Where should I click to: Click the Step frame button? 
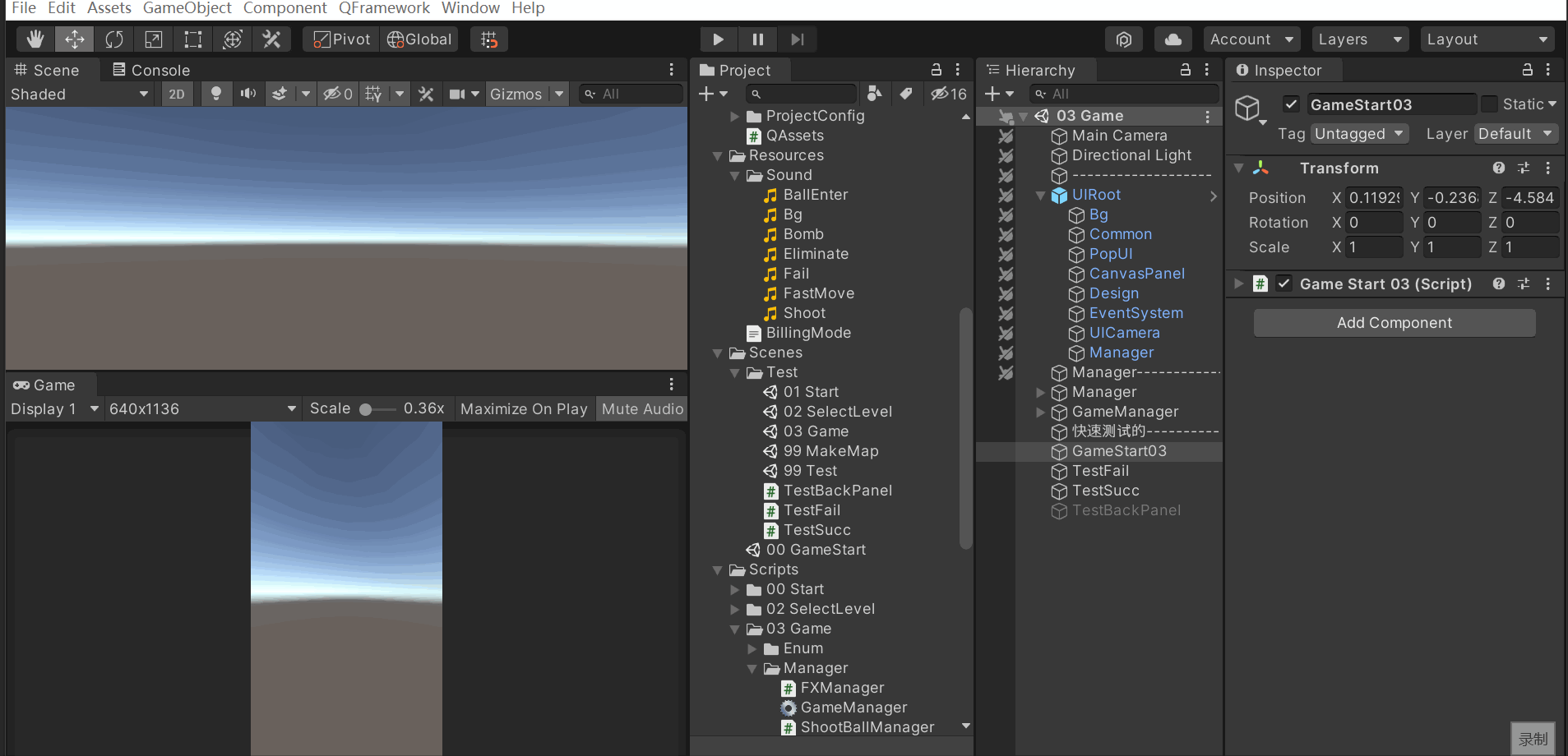[x=797, y=39]
